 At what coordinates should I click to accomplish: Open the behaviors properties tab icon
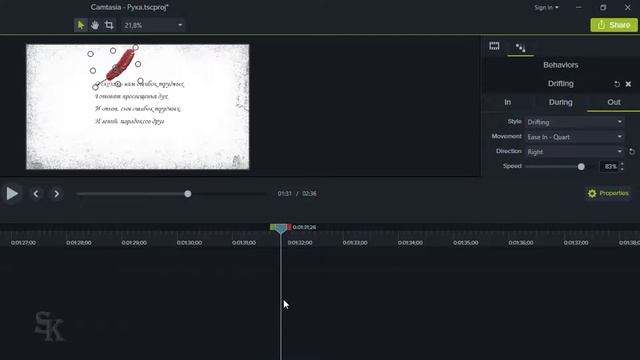click(520, 47)
